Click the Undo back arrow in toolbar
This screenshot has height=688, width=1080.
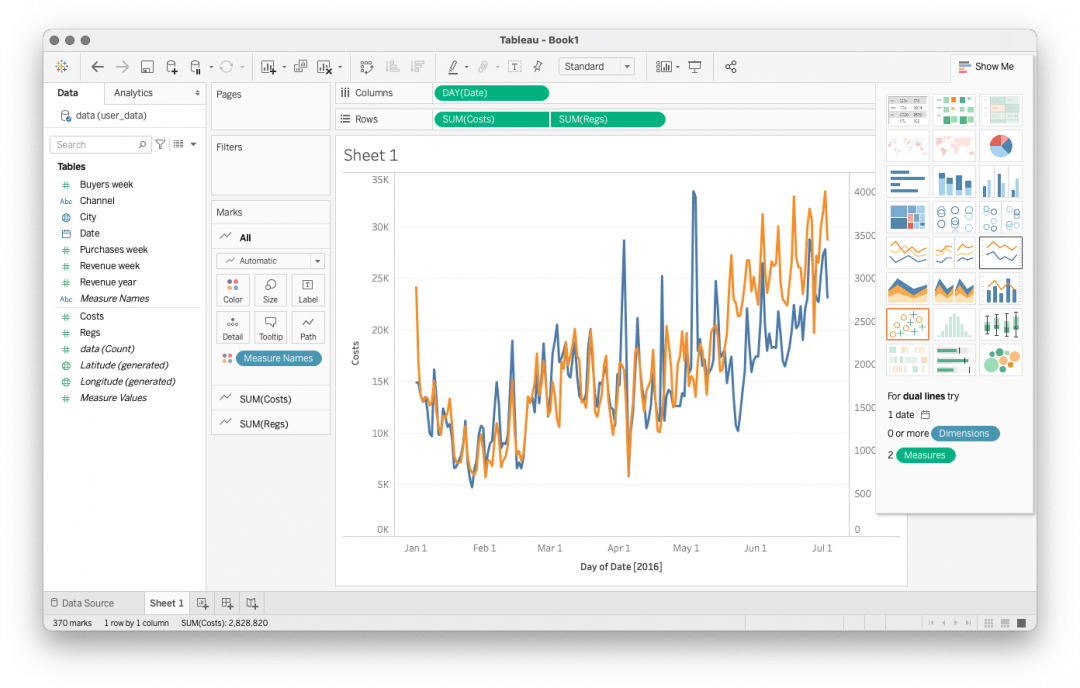pos(97,67)
